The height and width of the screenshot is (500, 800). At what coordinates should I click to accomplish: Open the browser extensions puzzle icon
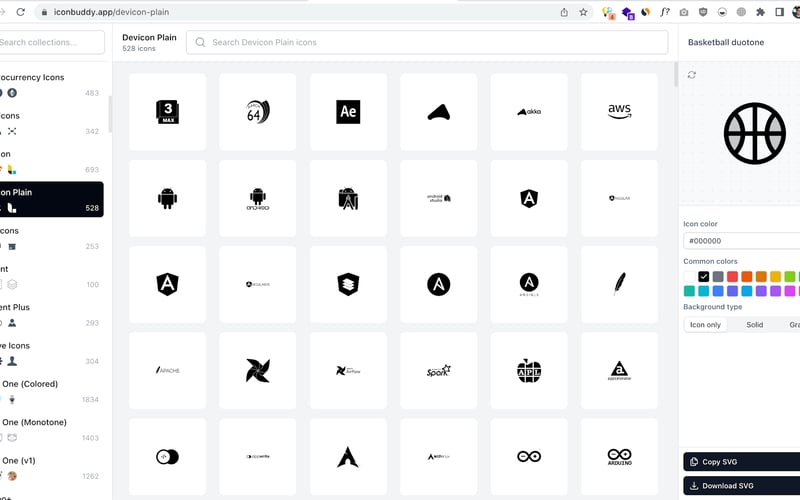tap(760, 12)
